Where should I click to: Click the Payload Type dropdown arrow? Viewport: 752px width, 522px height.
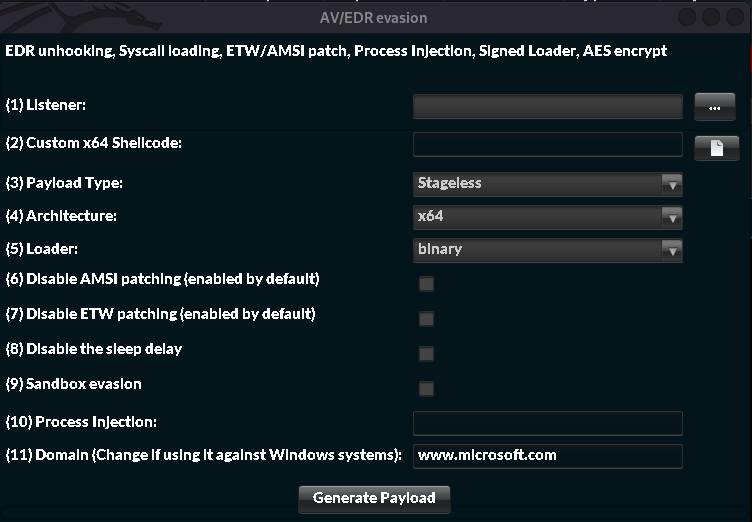point(672,184)
